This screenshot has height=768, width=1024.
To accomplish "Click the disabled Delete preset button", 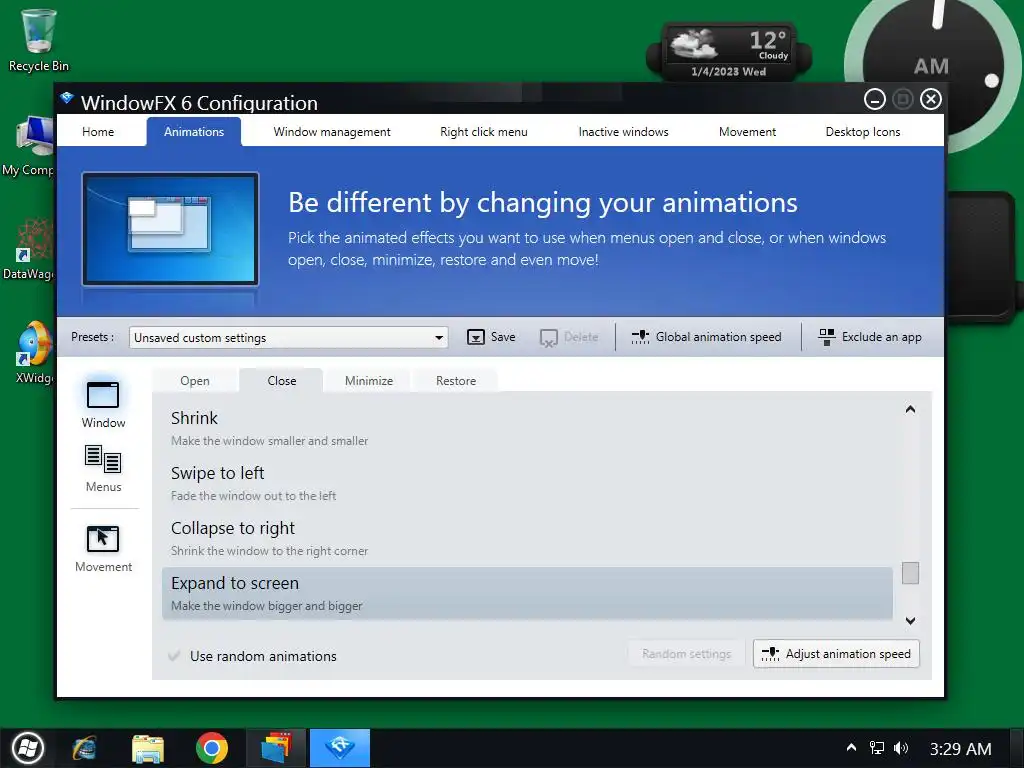I will pos(569,337).
